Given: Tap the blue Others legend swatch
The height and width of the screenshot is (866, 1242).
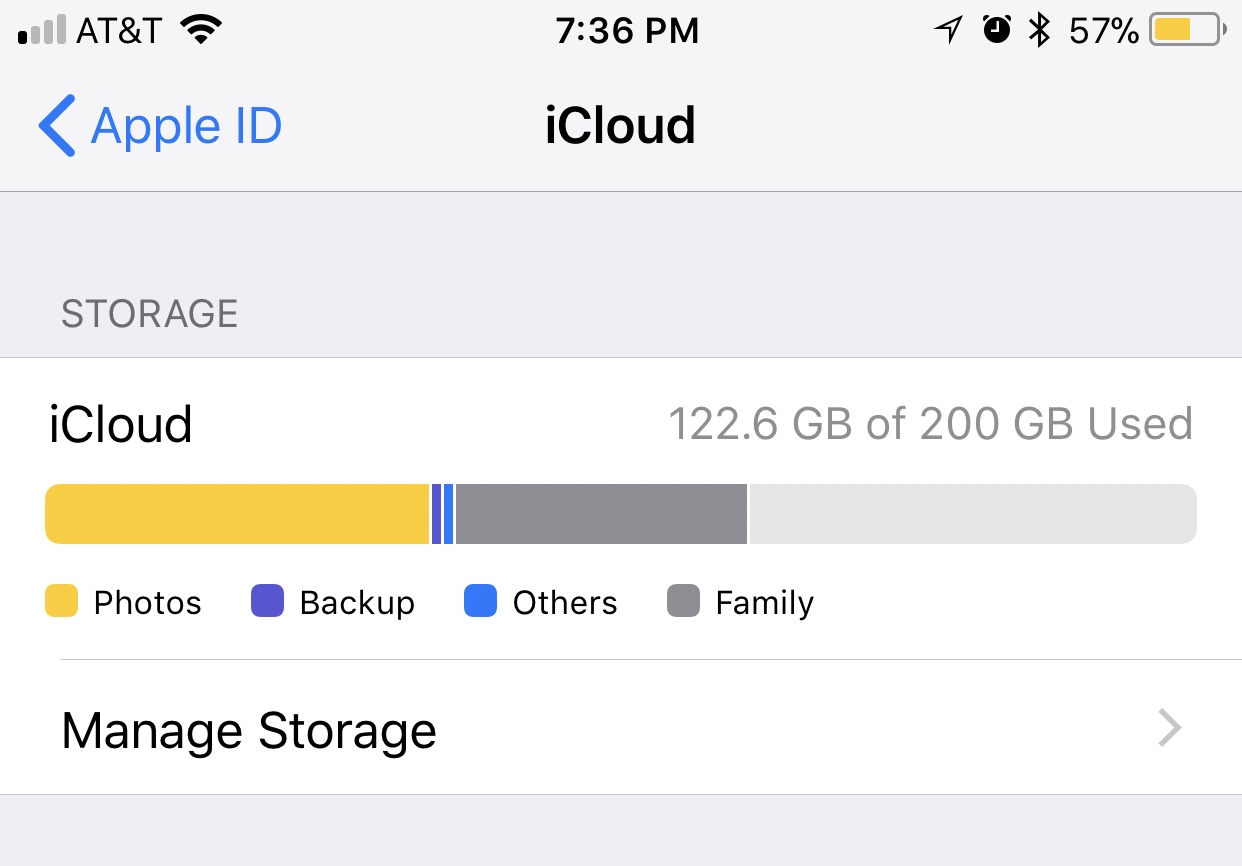Looking at the screenshot, I should [x=481, y=602].
